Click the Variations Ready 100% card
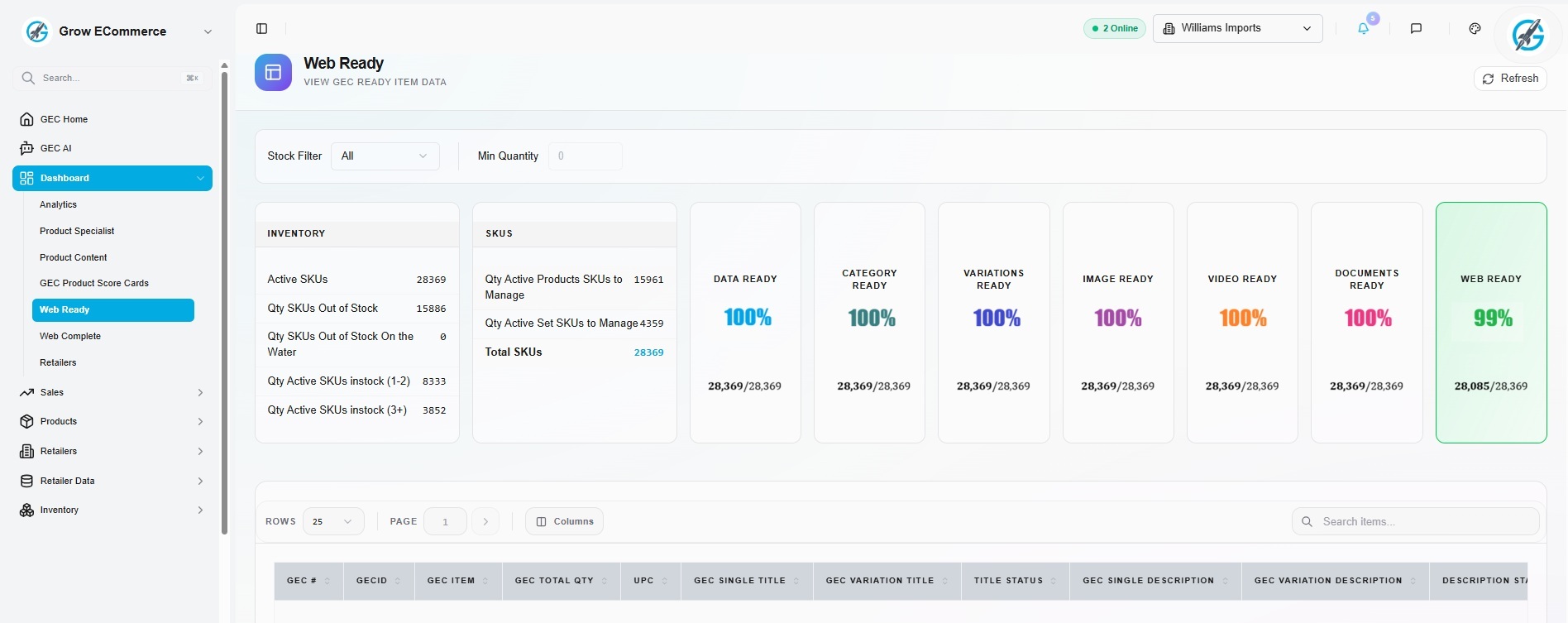Screen dimensions: 1568x623 click(993, 323)
